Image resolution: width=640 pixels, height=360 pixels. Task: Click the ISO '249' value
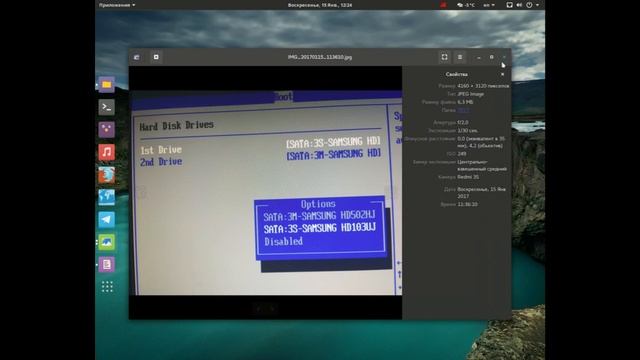(x=462, y=154)
